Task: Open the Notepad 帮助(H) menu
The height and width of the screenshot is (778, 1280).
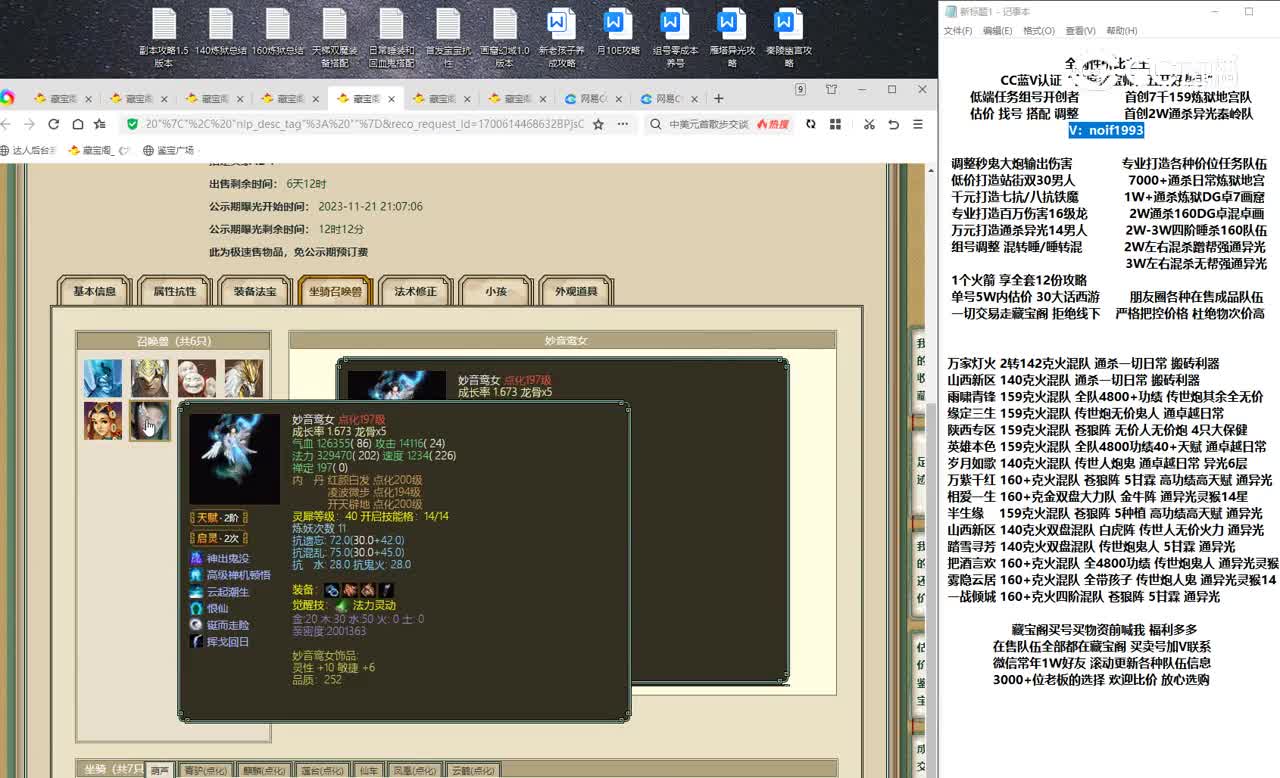Action: [x=1121, y=31]
